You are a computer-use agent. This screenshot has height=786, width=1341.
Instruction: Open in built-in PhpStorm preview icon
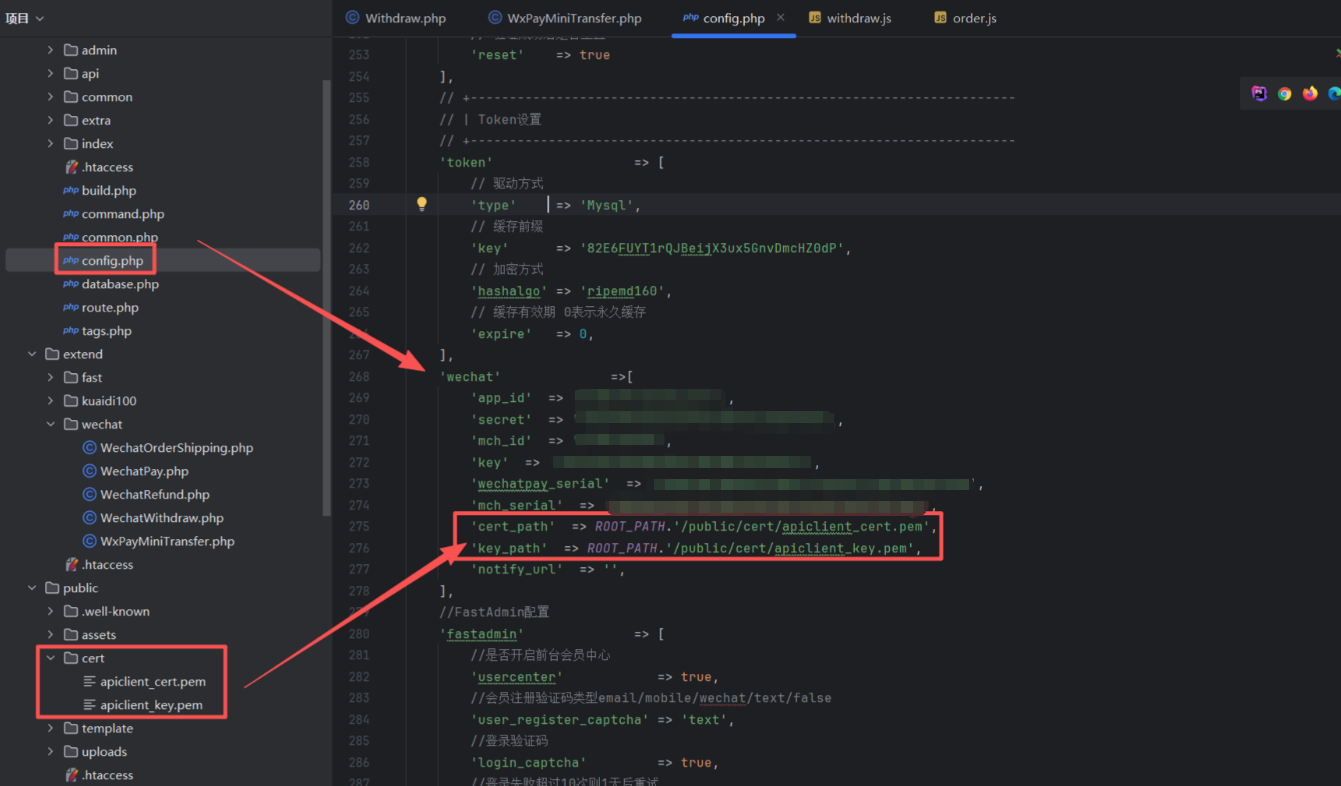[x=1259, y=93]
